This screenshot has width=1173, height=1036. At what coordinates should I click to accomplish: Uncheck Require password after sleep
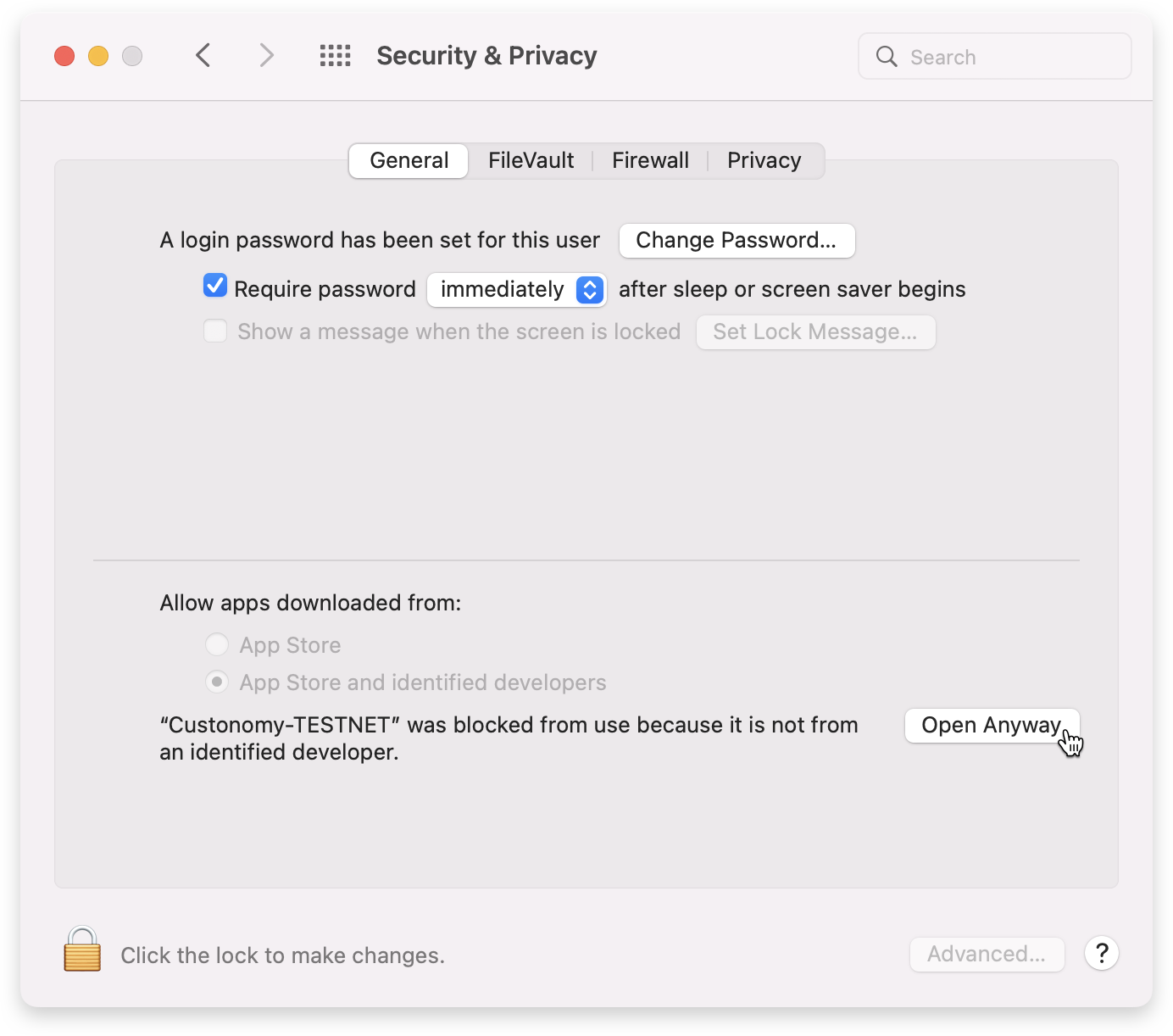click(x=214, y=286)
